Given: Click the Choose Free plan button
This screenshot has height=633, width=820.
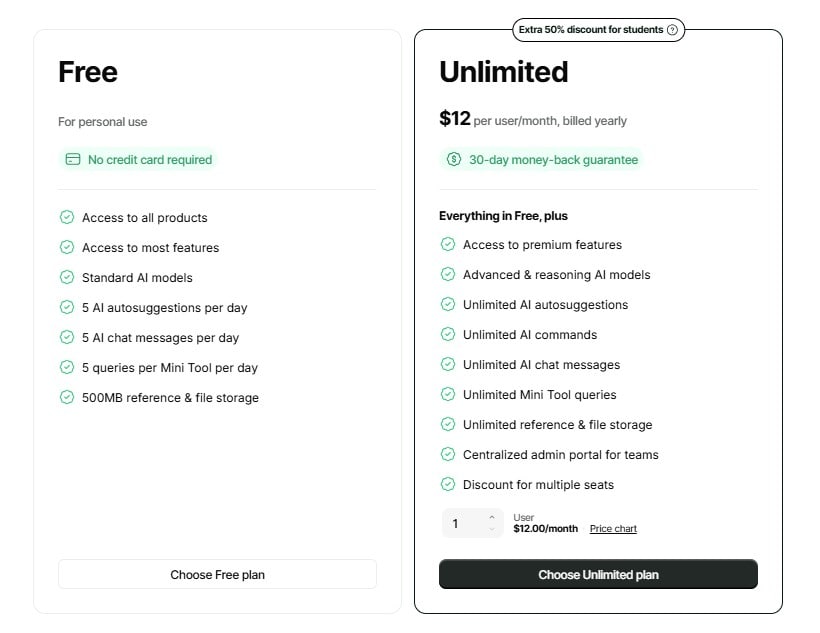Looking at the screenshot, I should 216,574.
